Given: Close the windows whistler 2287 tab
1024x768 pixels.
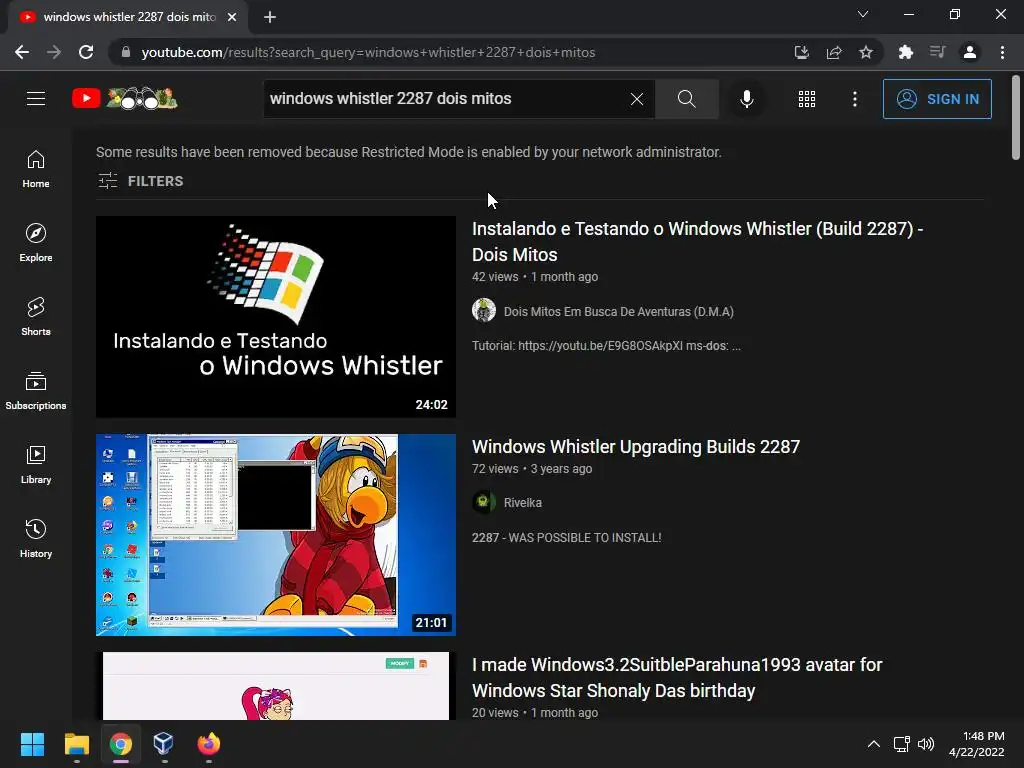Looking at the screenshot, I should tap(232, 17).
